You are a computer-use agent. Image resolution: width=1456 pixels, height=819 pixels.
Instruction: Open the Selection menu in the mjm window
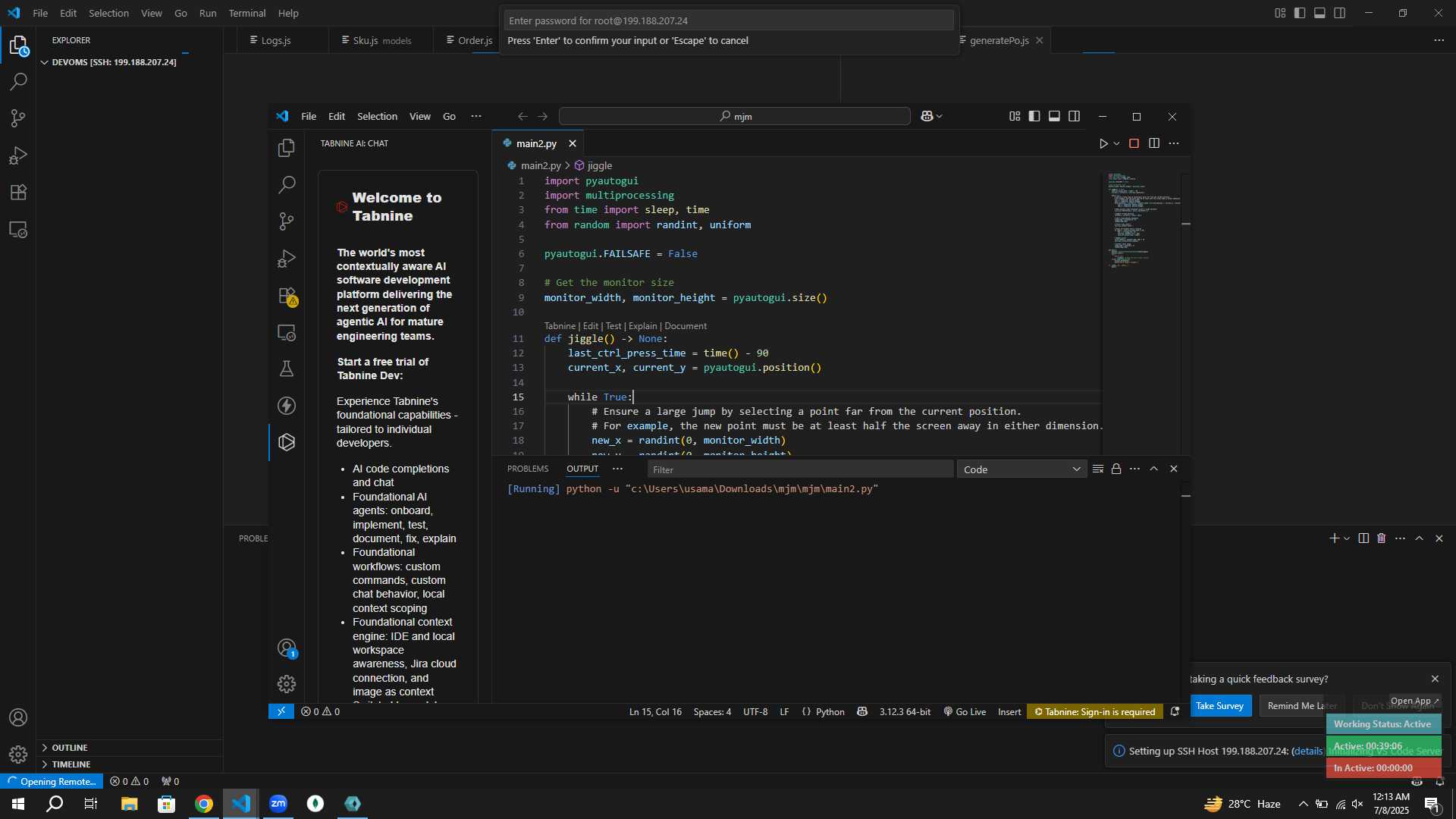pos(377,116)
